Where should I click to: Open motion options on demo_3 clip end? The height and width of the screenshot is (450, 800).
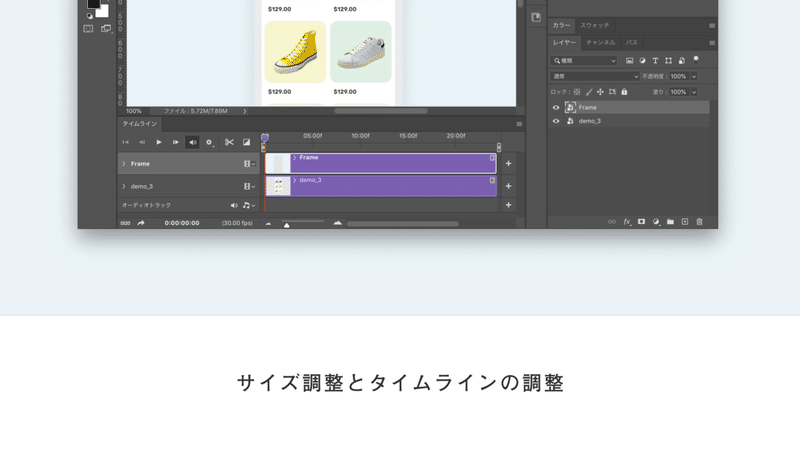492,180
